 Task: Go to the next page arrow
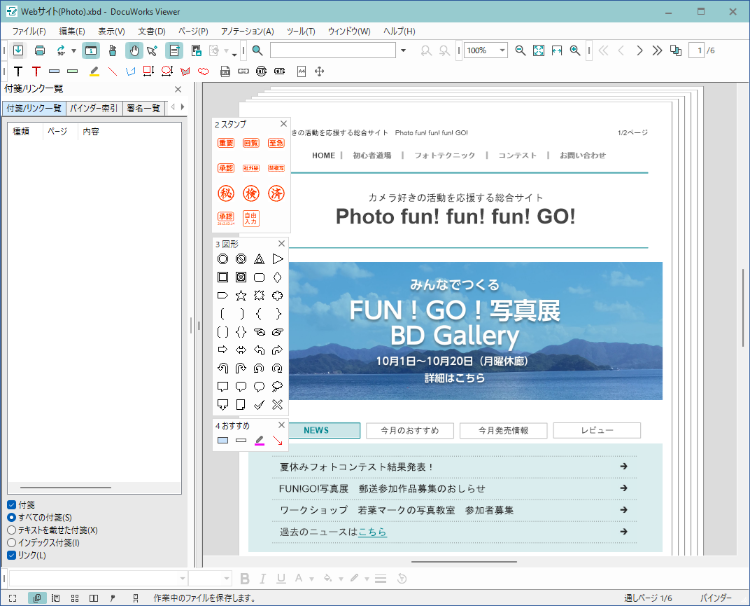click(x=639, y=50)
